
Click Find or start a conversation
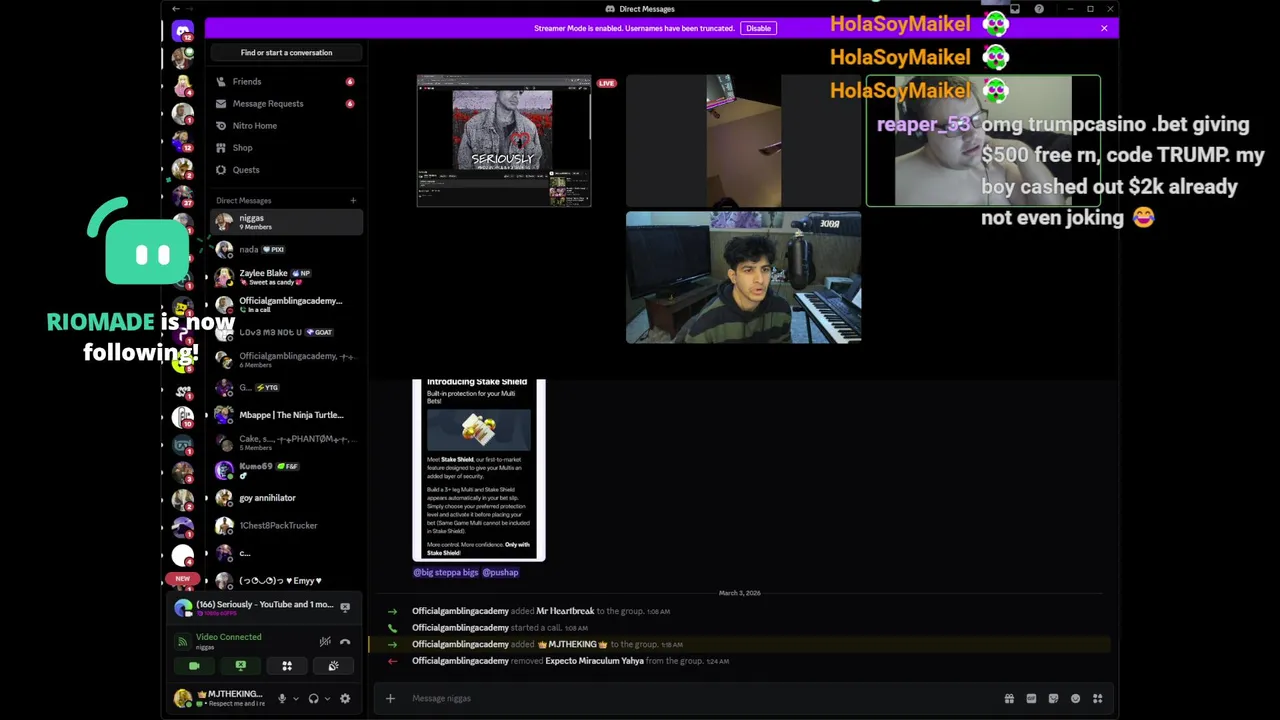click(x=286, y=53)
